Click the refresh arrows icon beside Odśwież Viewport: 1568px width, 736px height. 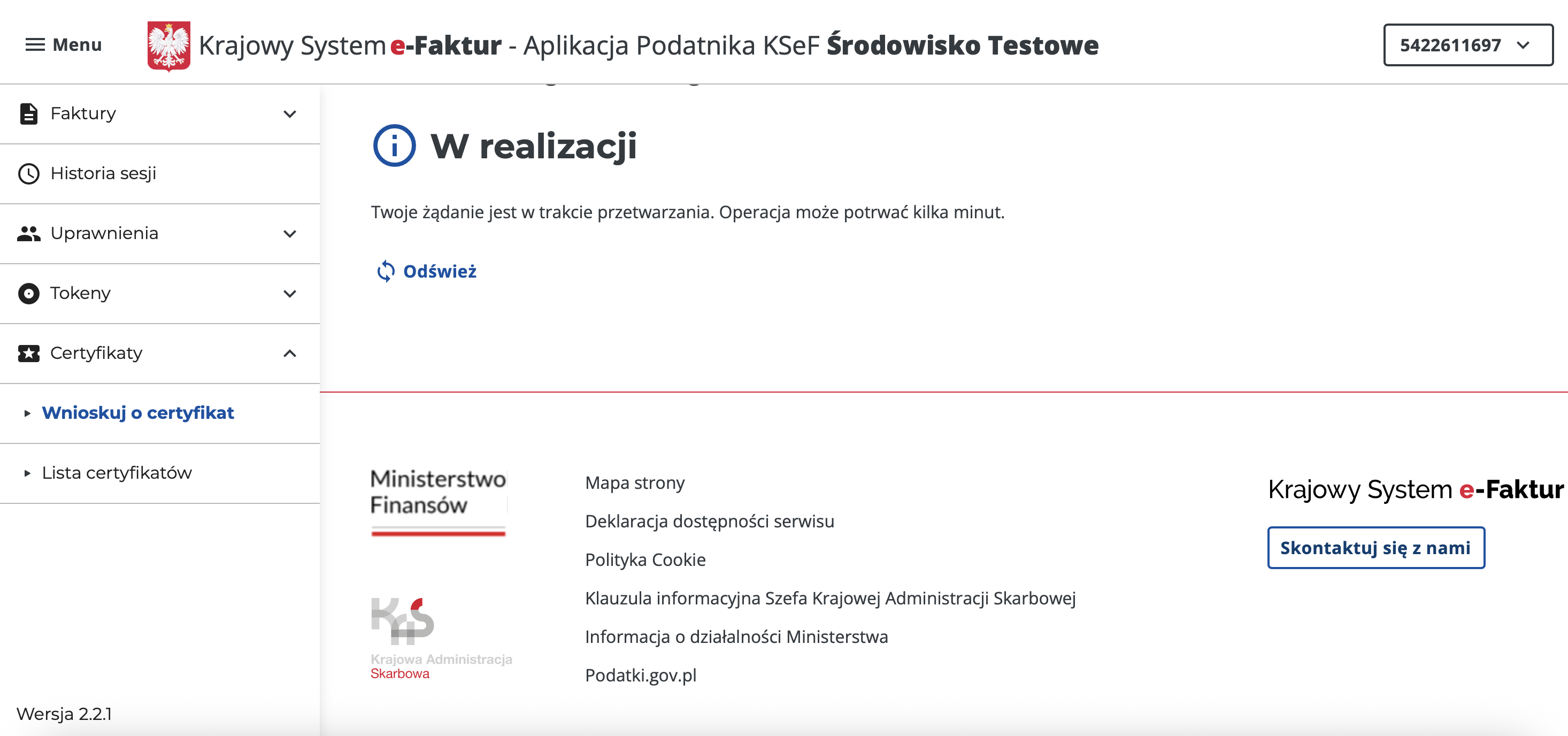[x=386, y=272]
